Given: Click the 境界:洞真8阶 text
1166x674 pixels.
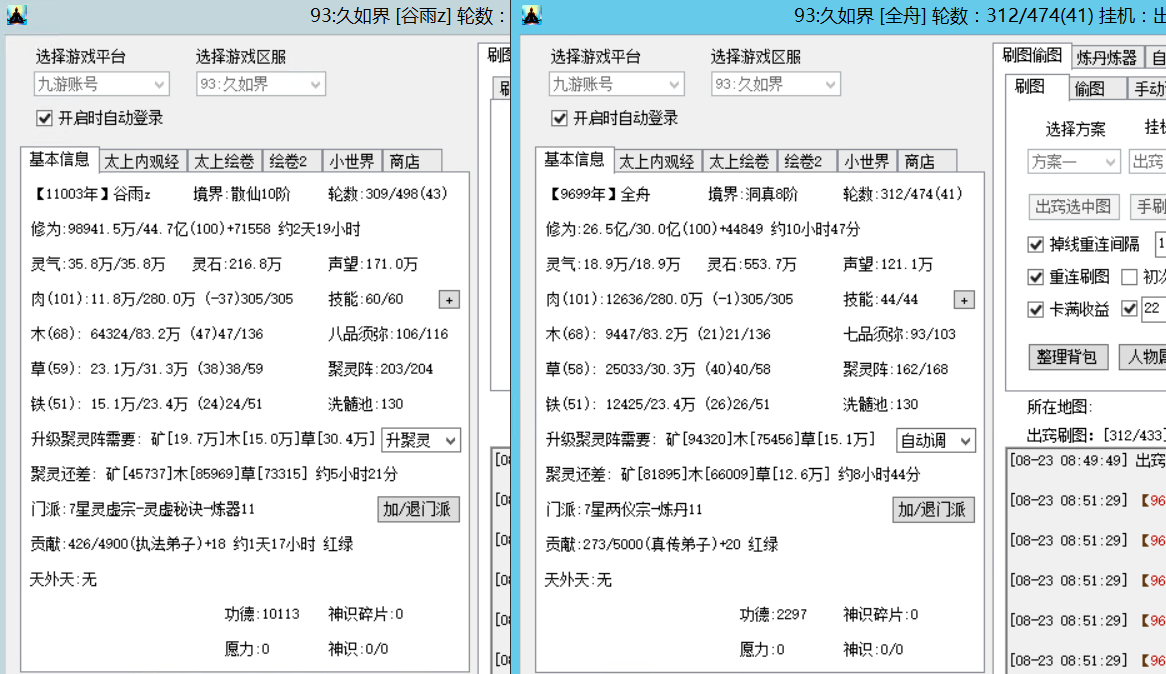Looking at the screenshot, I should point(753,194).
